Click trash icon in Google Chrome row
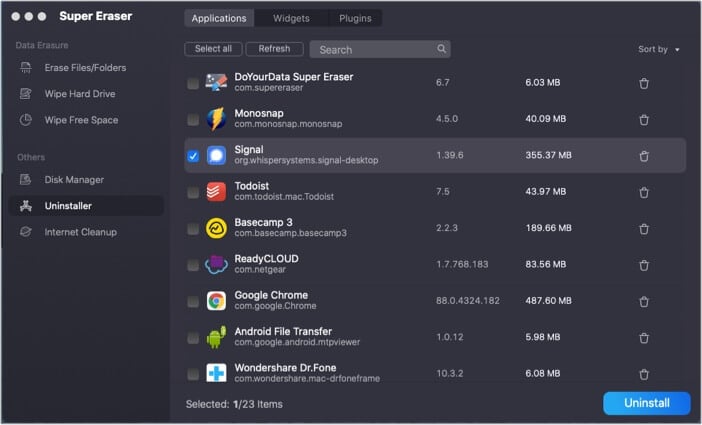This screenshot has height=425, width=702. point(644,301)
